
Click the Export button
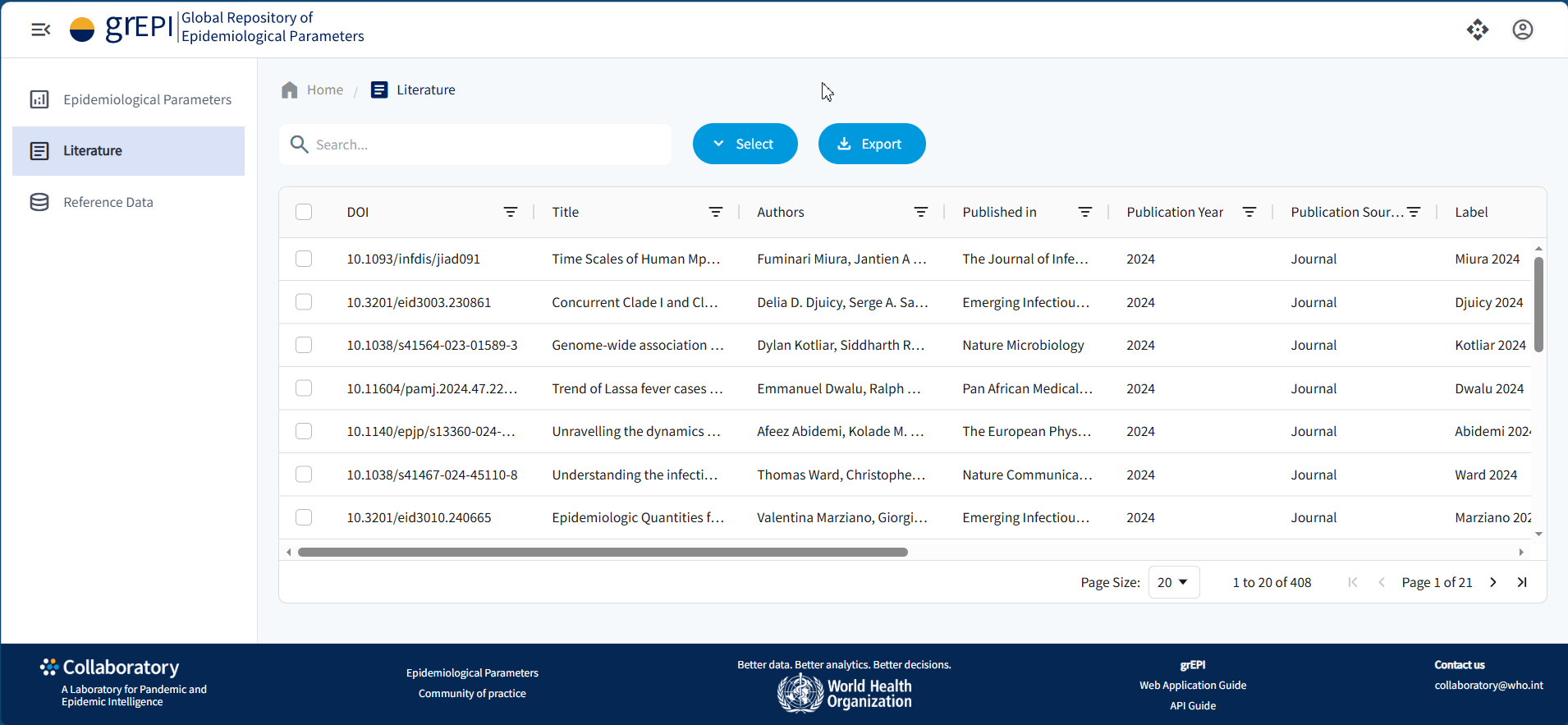(872, 144)
